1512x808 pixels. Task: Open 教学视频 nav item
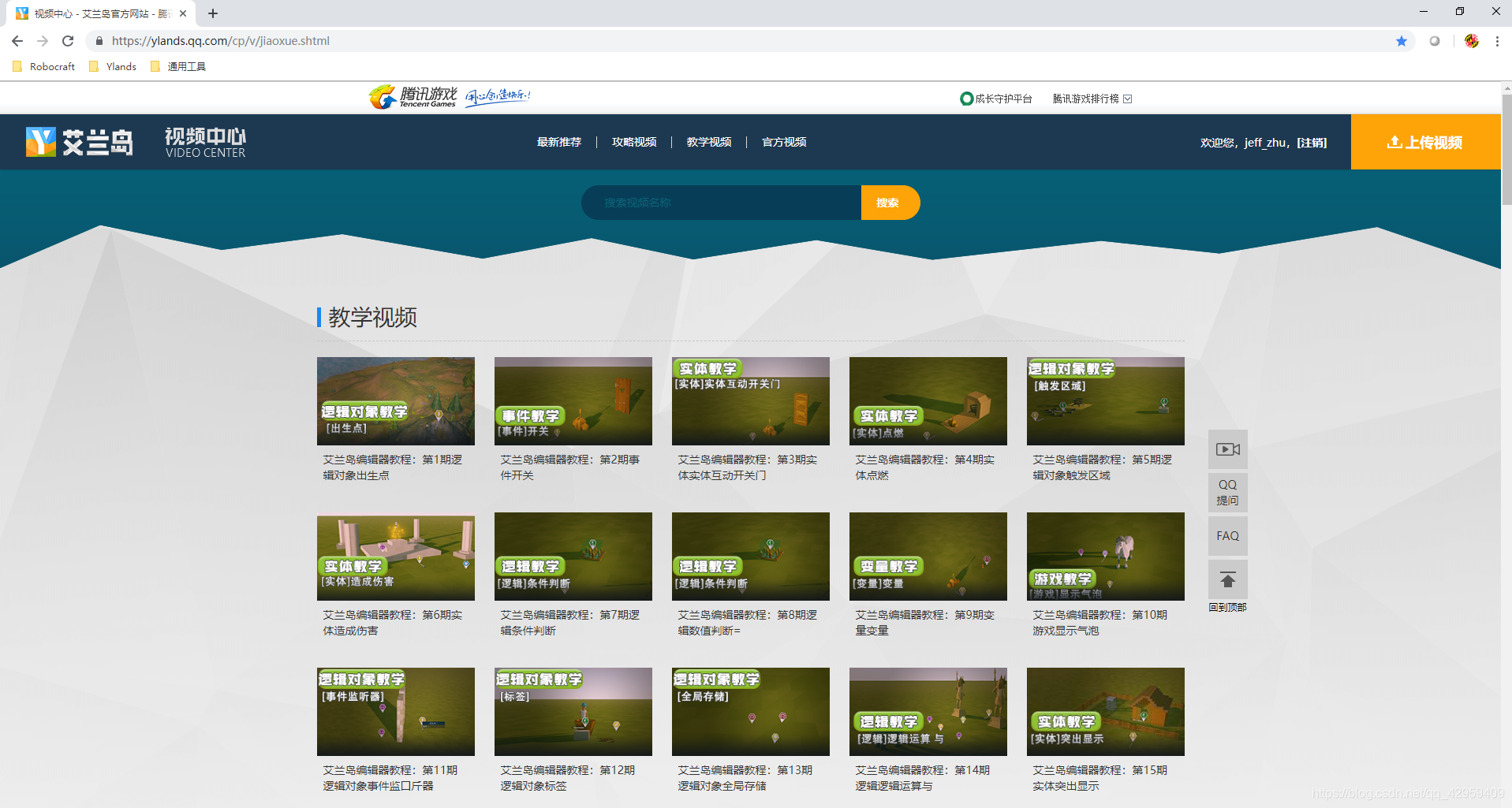click(709, 142)
